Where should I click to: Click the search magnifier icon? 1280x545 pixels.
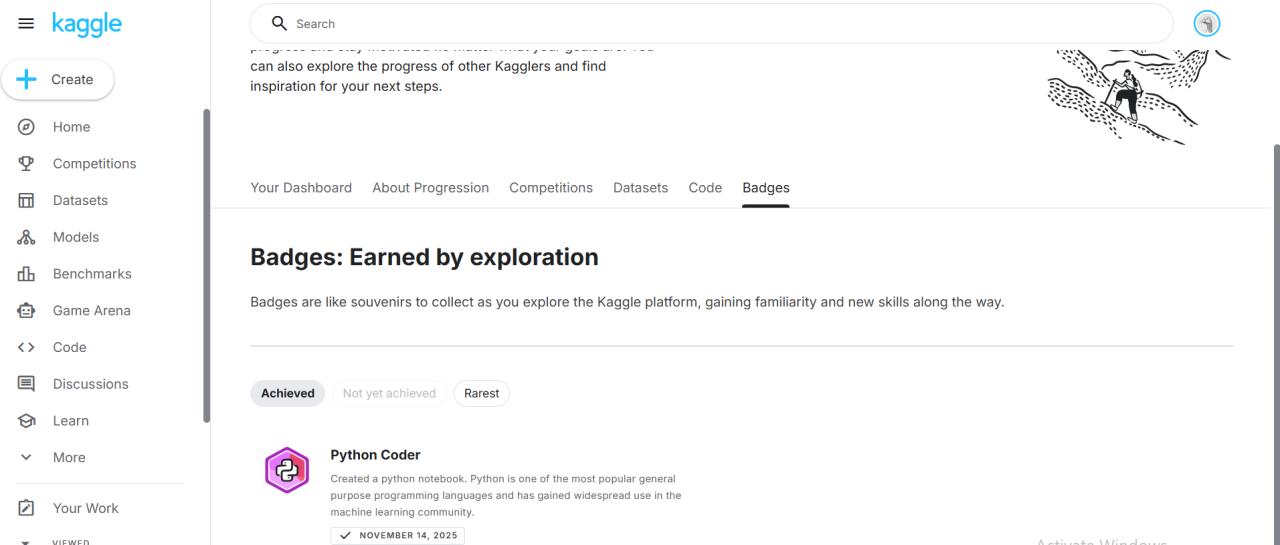279,23
